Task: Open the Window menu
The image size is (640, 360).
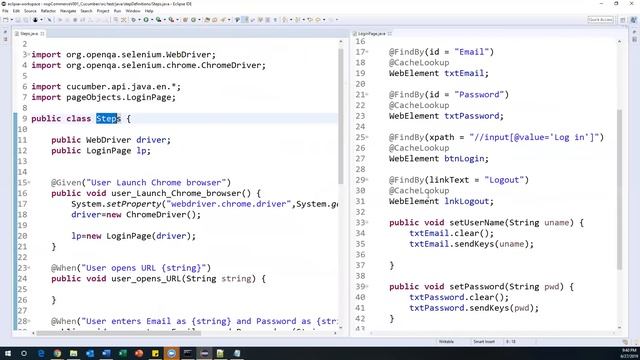Action: 133,11
